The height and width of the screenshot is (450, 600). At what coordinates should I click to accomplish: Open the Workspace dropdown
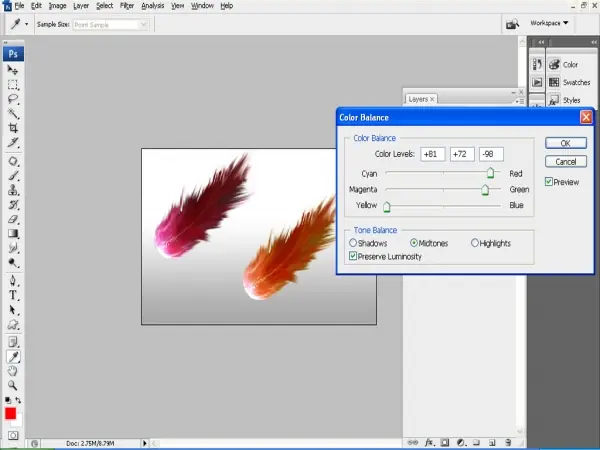point(549,23)
